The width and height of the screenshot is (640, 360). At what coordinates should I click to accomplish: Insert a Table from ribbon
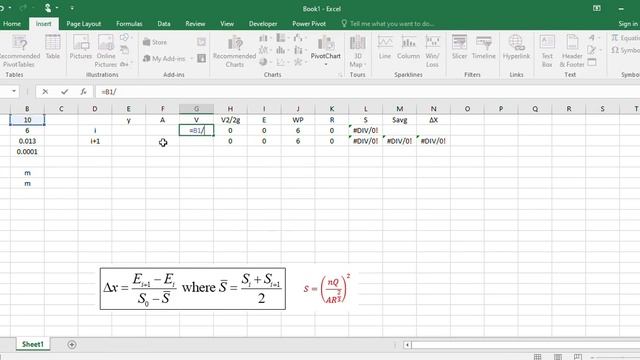(x=53, y=47)
